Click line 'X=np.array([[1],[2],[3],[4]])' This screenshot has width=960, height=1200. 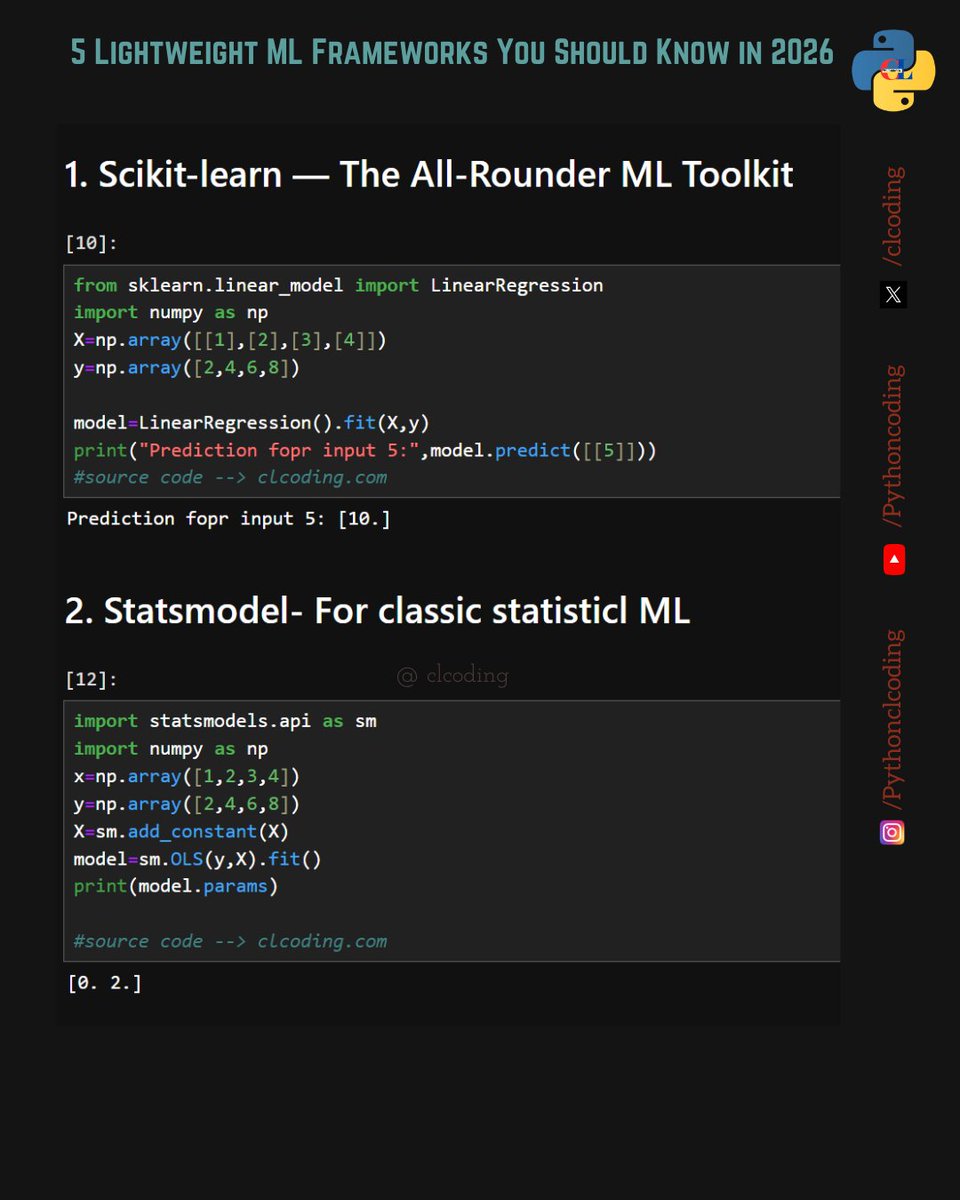point(230,340)
